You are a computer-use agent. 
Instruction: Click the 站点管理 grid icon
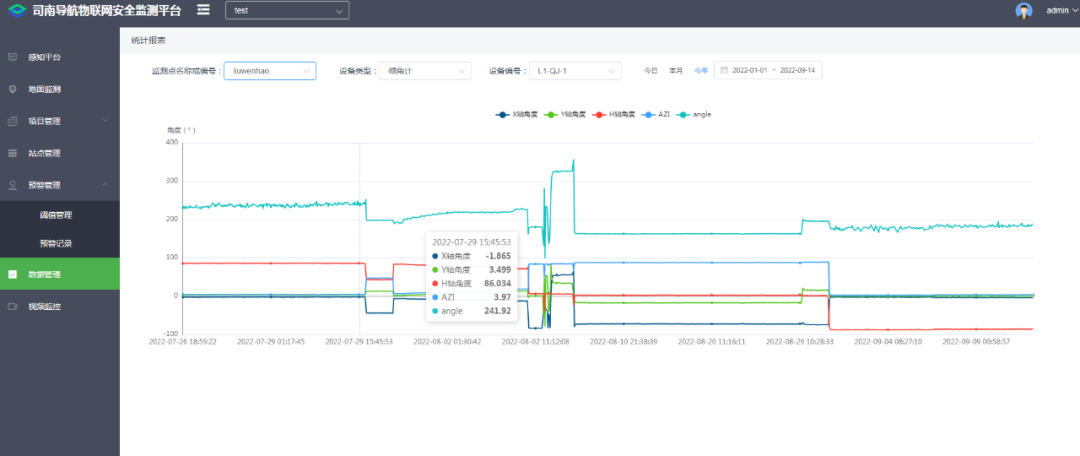click(x=12, y=153)
